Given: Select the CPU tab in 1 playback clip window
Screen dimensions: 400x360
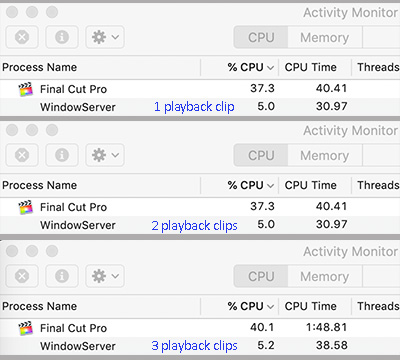Looking at the screenshot, I should click(x=261, y=37).
